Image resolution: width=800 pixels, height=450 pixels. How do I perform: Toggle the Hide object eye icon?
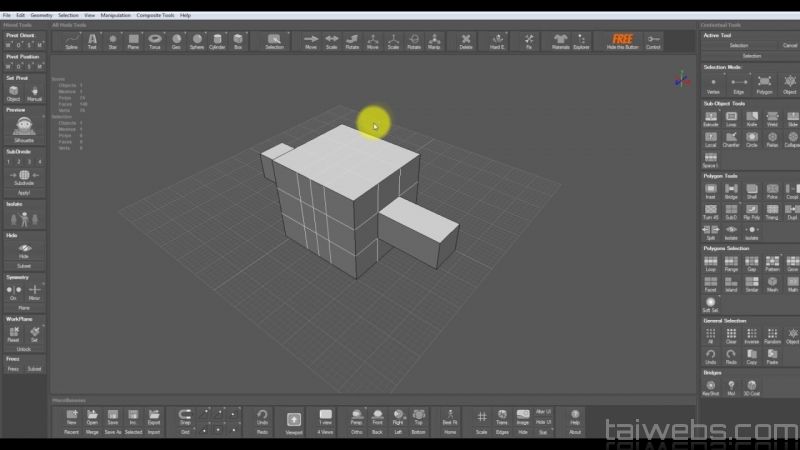point(24,248)
